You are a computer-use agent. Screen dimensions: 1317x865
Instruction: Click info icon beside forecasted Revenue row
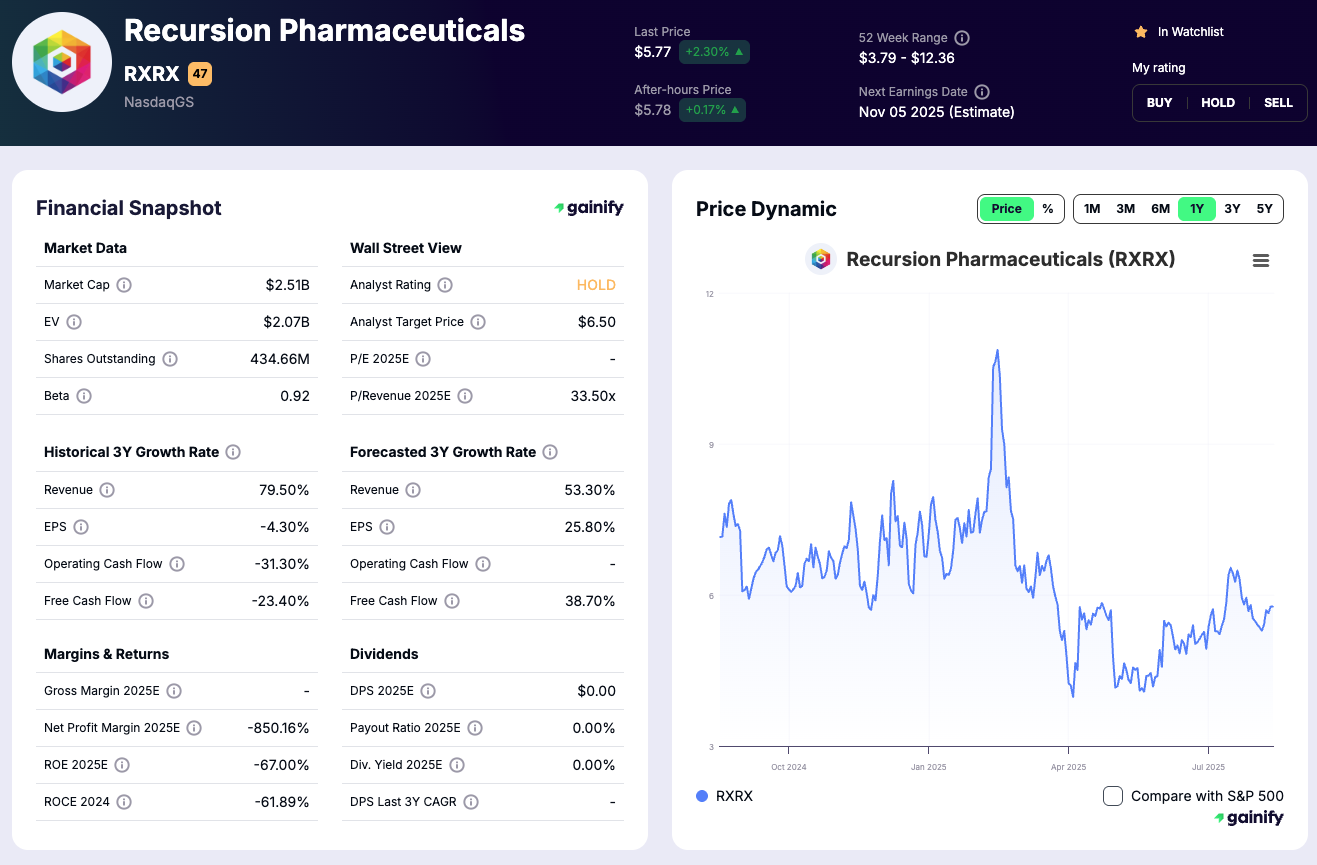pyautogui.click(x=413, y=490)
